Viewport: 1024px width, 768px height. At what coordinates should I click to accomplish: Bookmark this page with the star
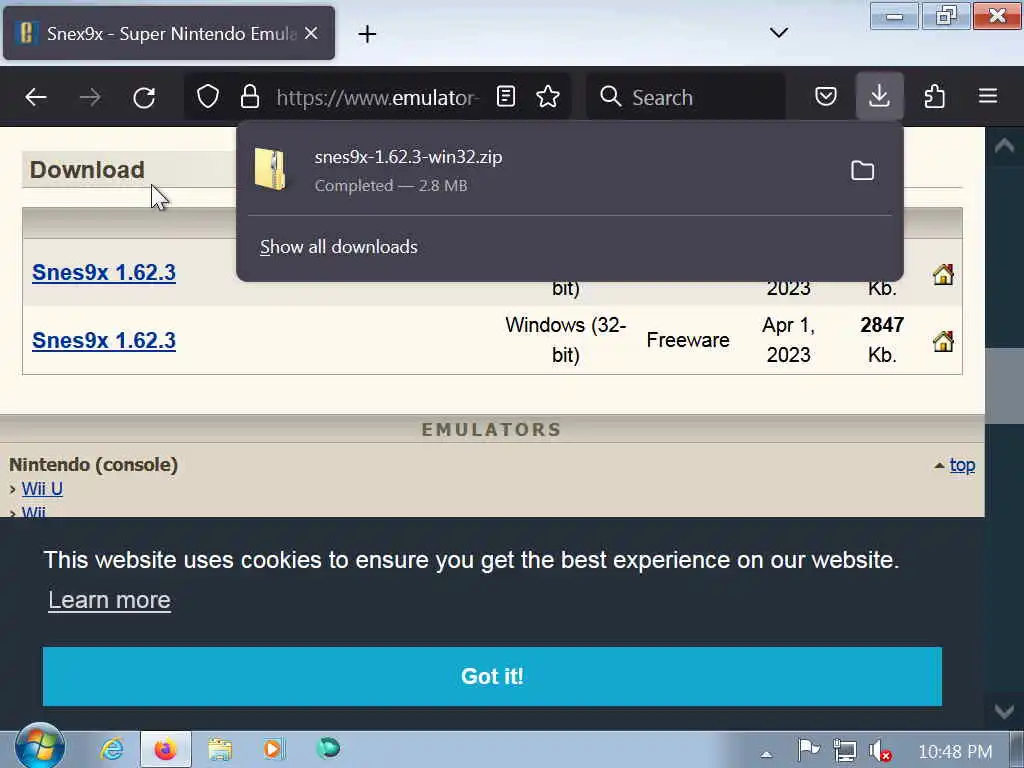[x=548, y=97]
